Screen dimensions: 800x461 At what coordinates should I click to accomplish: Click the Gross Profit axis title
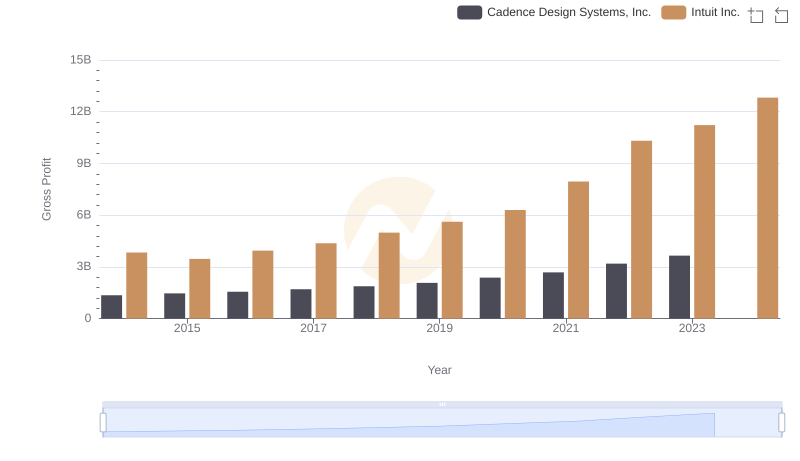[x=46, y=189]
